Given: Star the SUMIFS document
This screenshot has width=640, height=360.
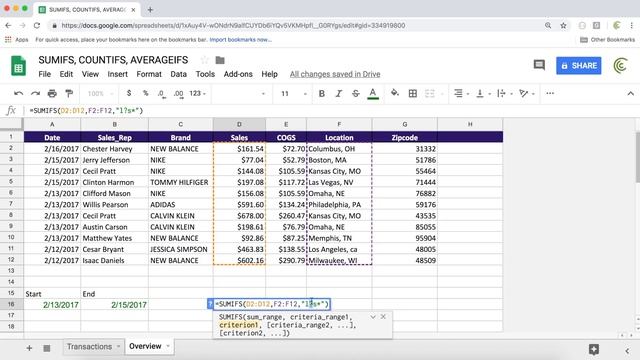Looking at the screenshot, I should [204, 60].
